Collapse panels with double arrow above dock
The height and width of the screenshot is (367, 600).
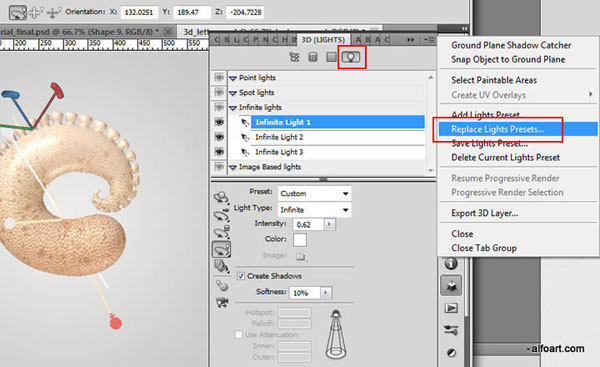tap(464, 29)
